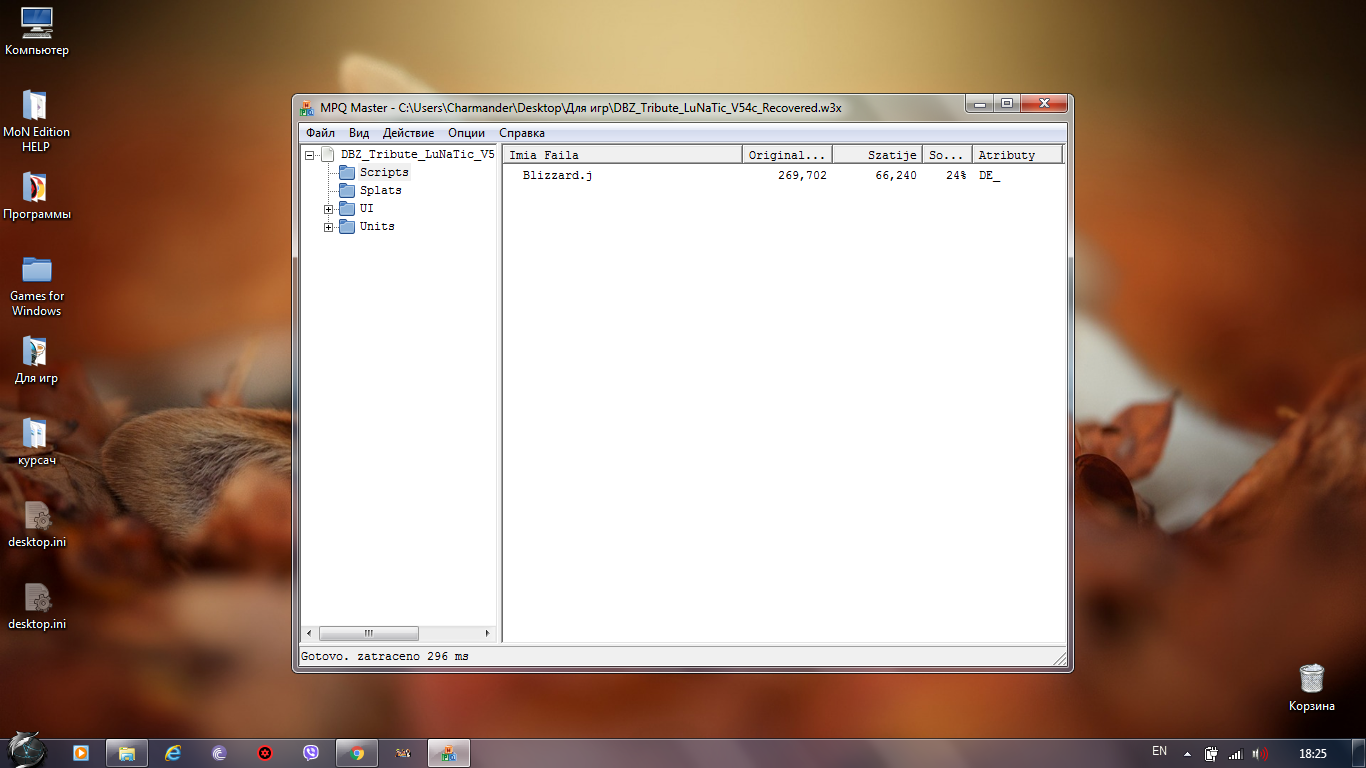
Task: Click the DE_ attributes cell
Action: point(989,176)
